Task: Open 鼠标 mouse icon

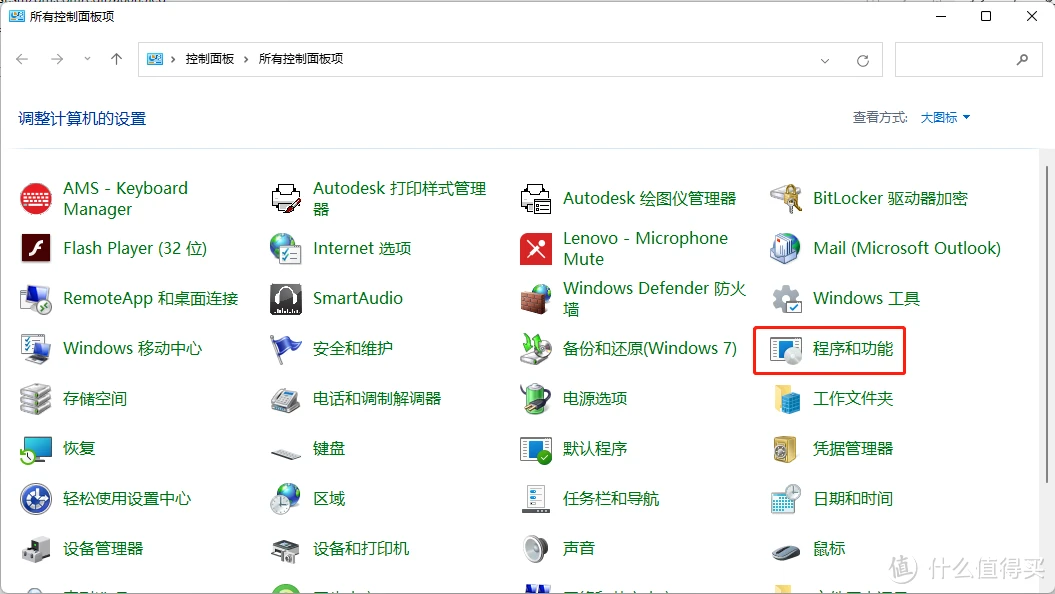Action: [786, 552]
